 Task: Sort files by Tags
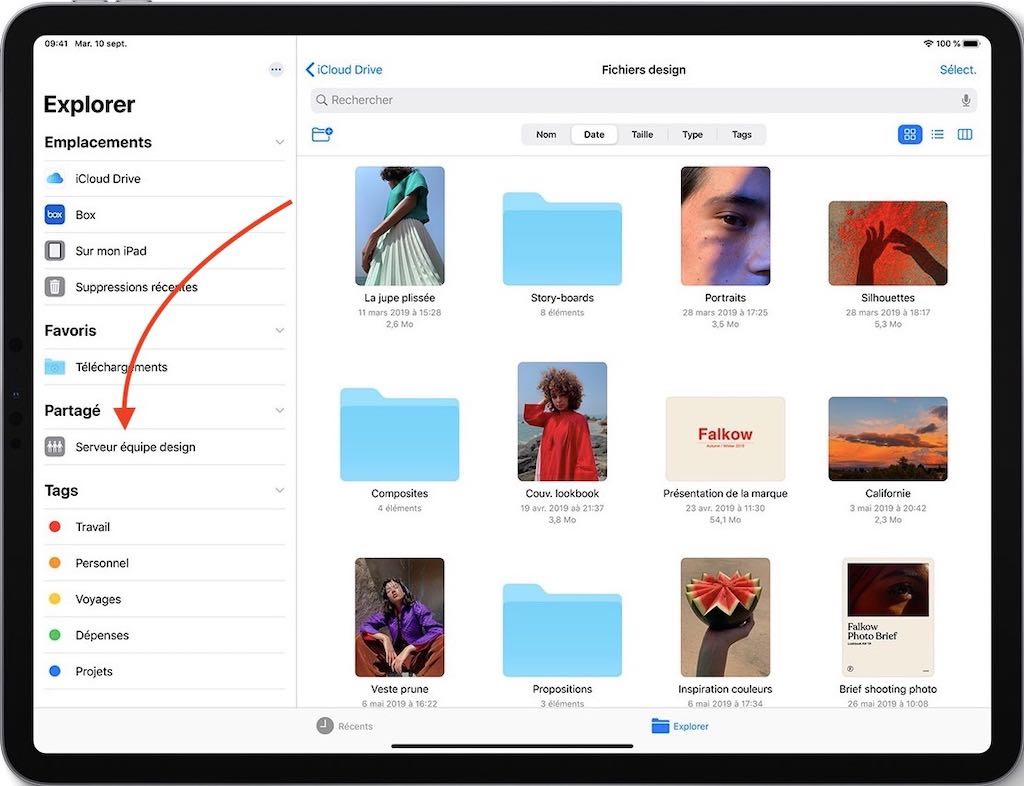(x=741, y=134)
